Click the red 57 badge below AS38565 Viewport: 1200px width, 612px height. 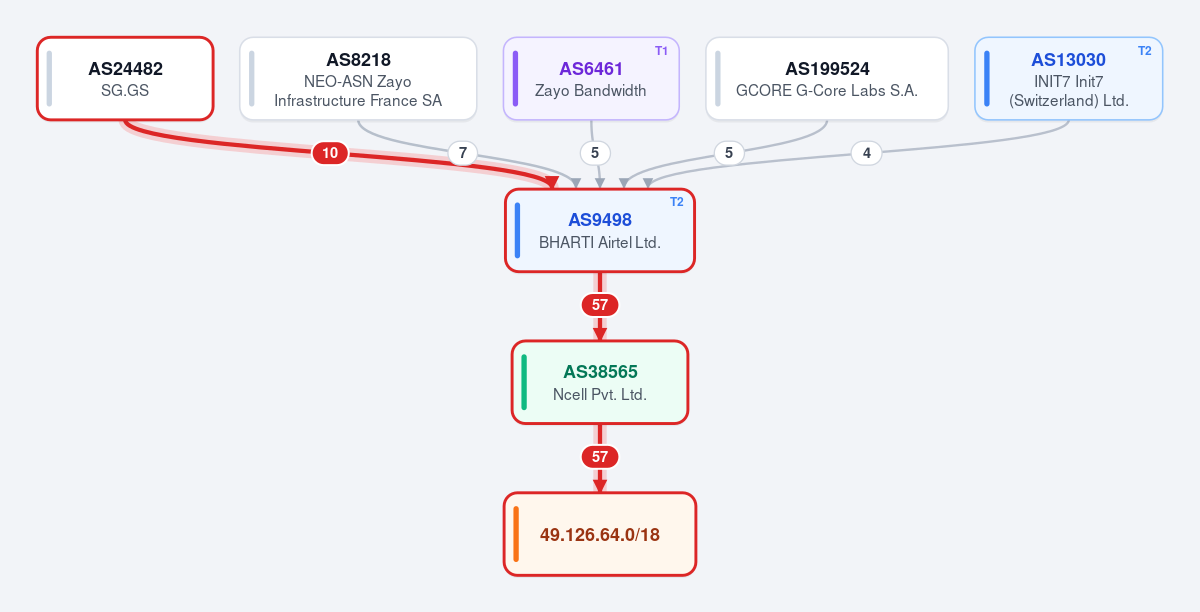click(x=600, y=457)
